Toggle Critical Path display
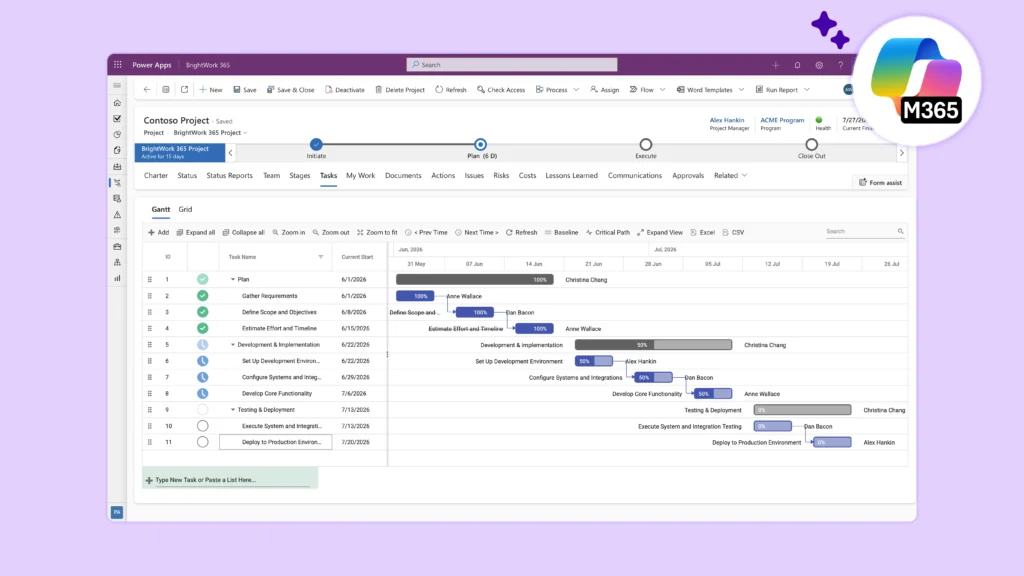This screenshot has height=576, width=1024. pos(607,232)
